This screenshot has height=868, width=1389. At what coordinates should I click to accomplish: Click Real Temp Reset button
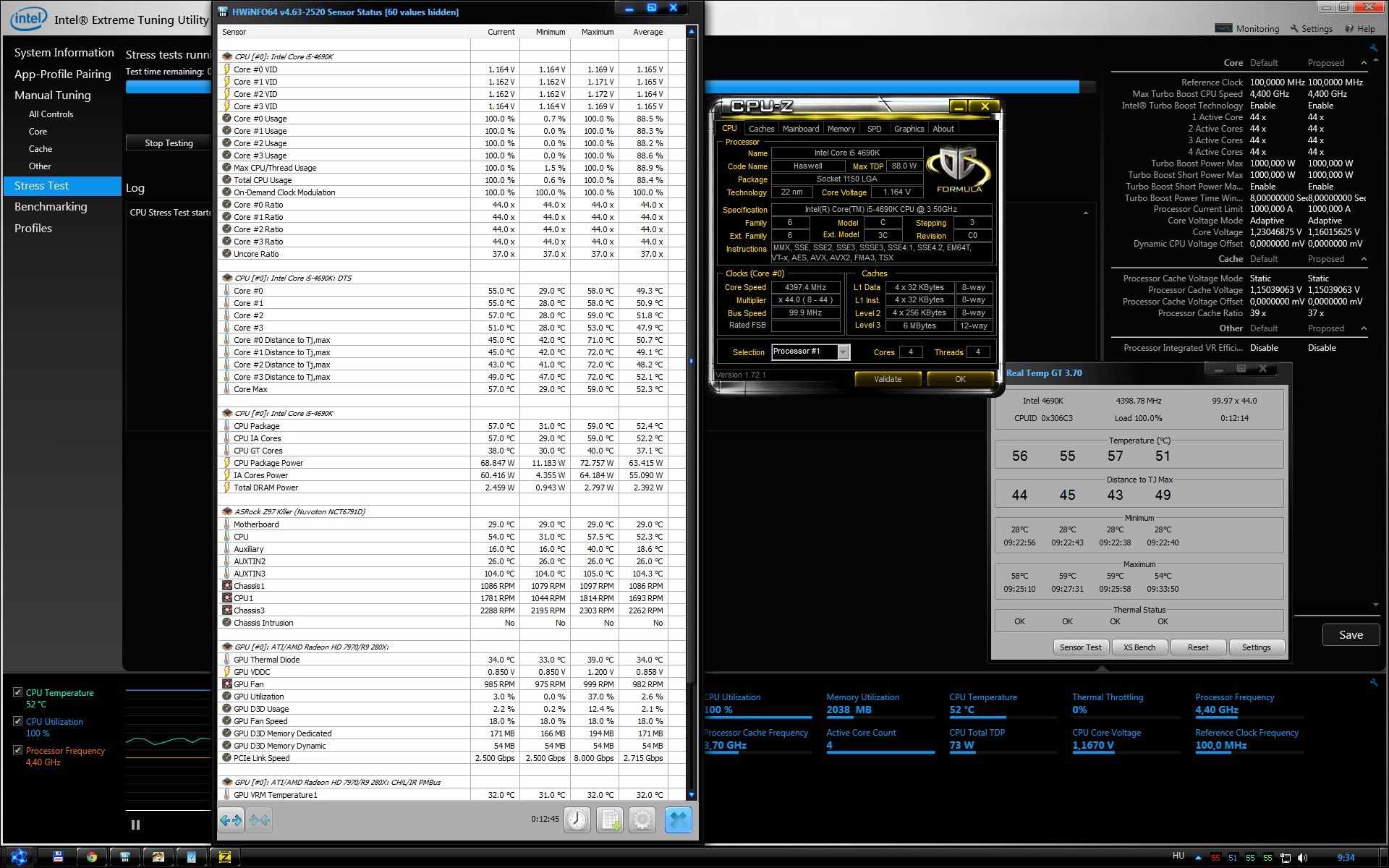click(x=1198, y=647)
